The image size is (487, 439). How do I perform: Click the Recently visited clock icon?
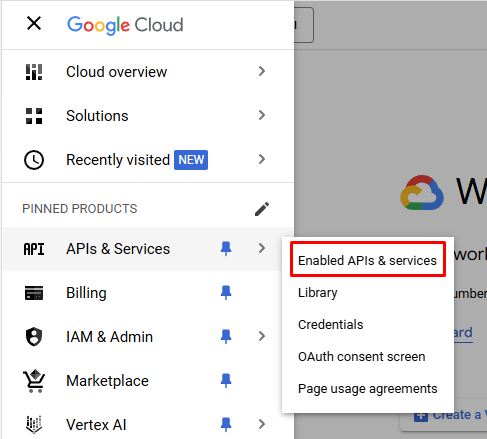click(x=34, y=160)
